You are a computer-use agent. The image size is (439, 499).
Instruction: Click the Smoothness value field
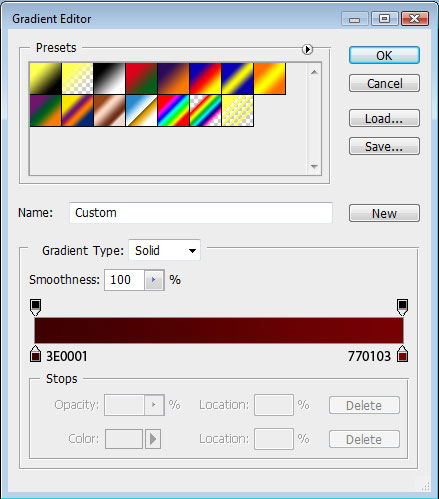point(124,280)
